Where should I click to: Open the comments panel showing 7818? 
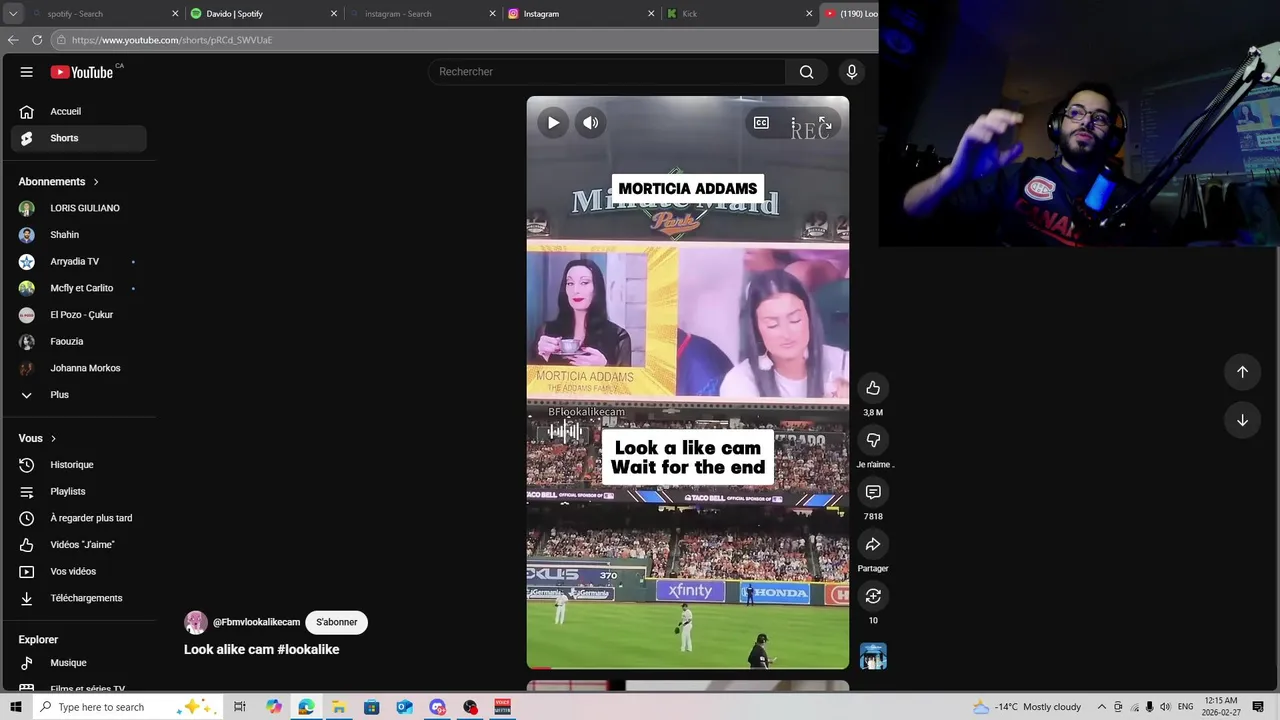click(873, 492)
